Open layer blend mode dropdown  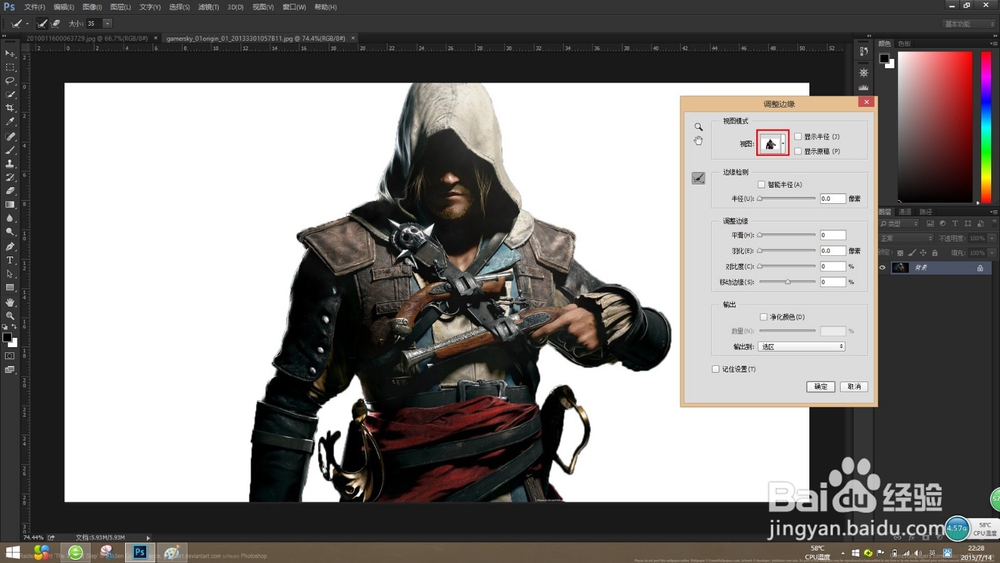pyautogui.click(x=906, y=238)
